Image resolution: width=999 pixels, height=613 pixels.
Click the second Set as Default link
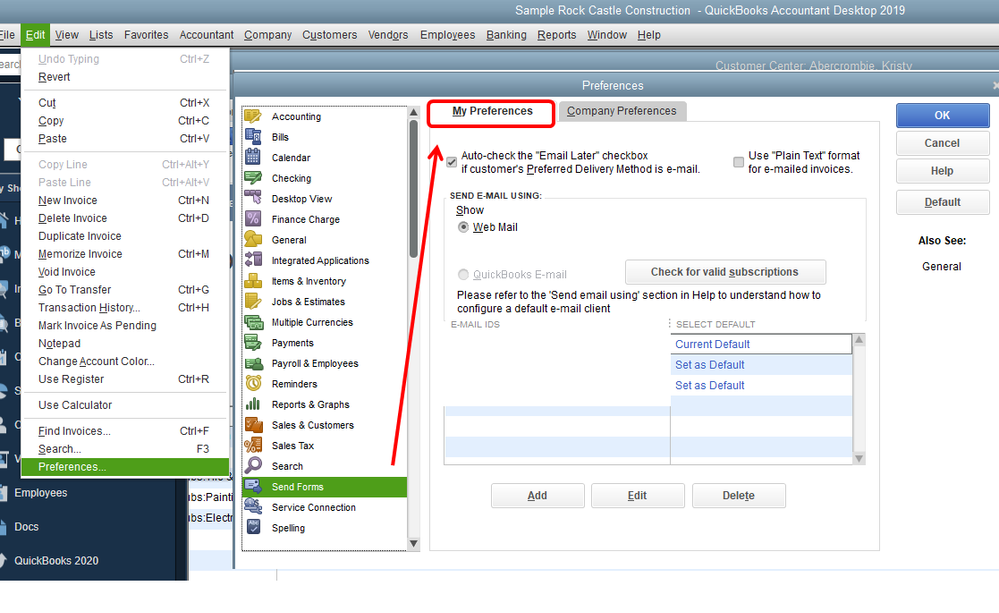(x=710, y=385)
